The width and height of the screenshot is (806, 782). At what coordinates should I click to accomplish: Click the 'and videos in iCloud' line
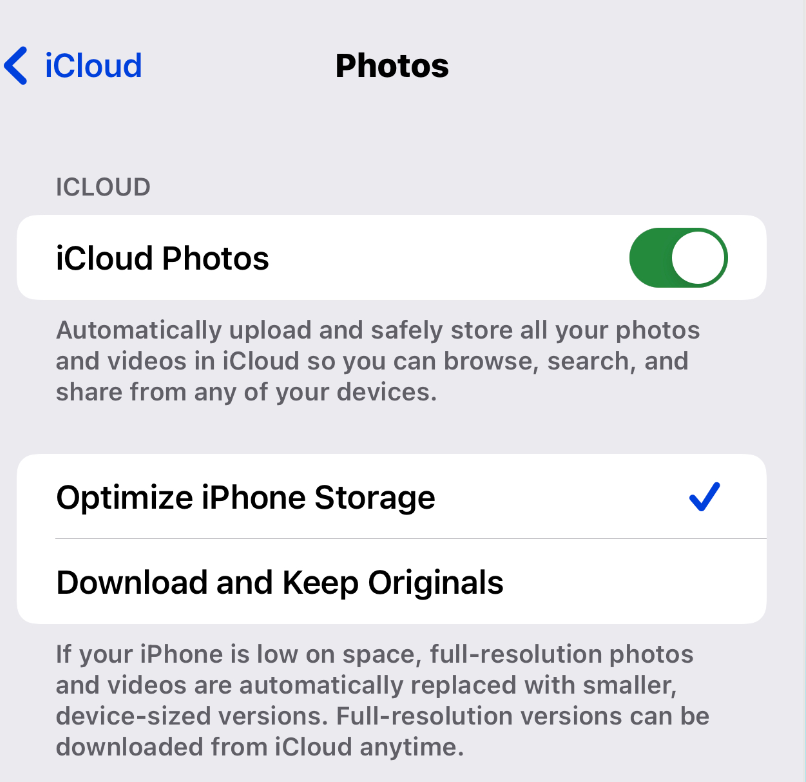click(x=372, y=361)
